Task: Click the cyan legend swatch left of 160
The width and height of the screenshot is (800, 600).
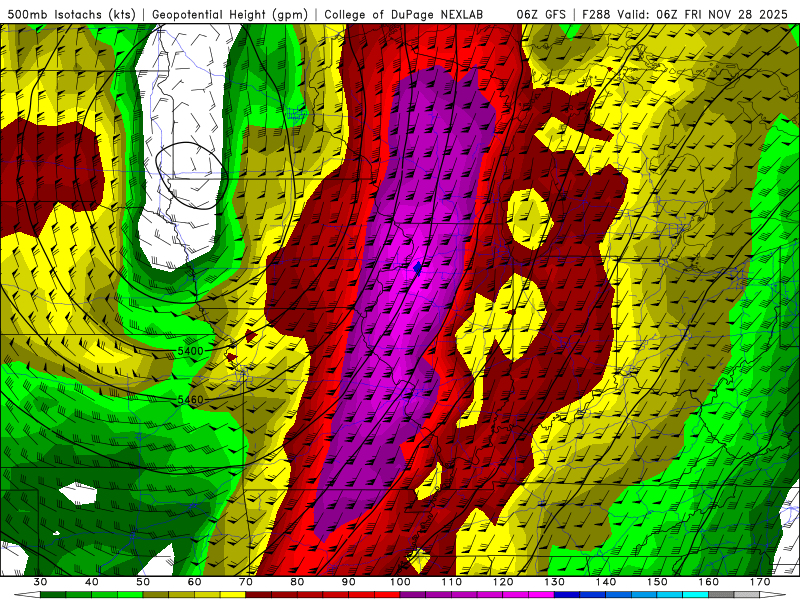Action: (696, 595)
